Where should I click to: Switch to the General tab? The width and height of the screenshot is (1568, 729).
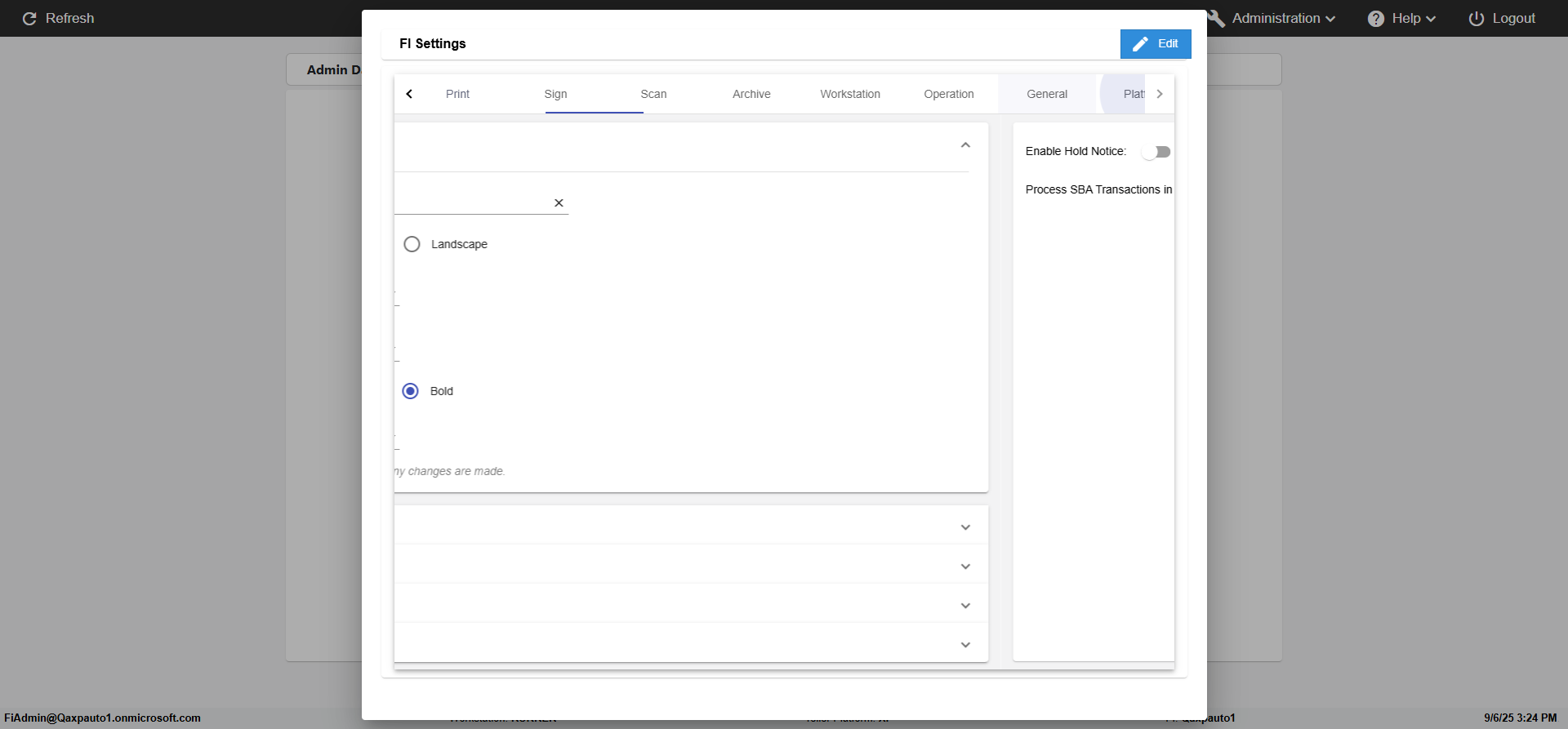coord(1046,94)
